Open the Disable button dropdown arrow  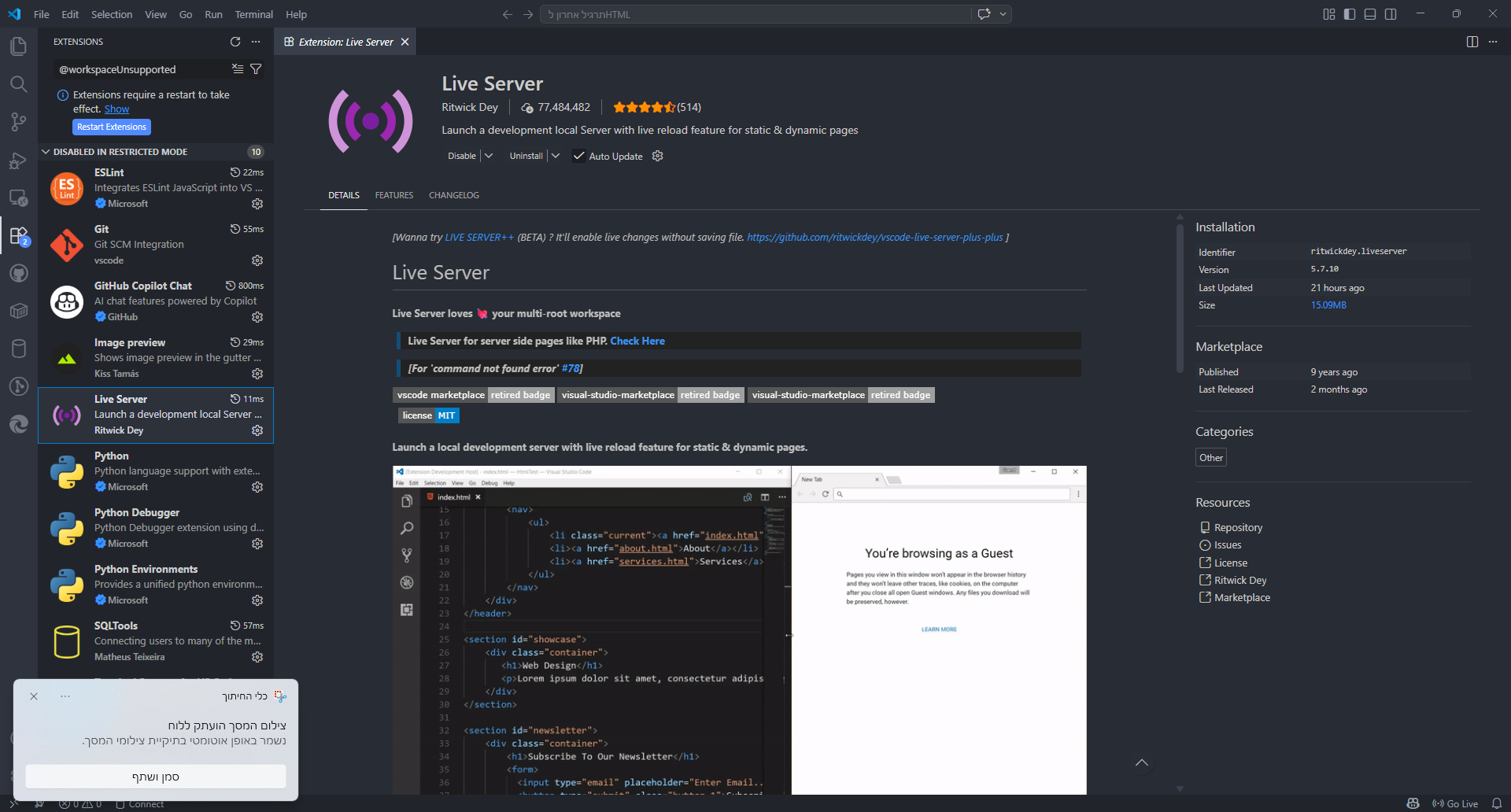(x=489, y=156)
